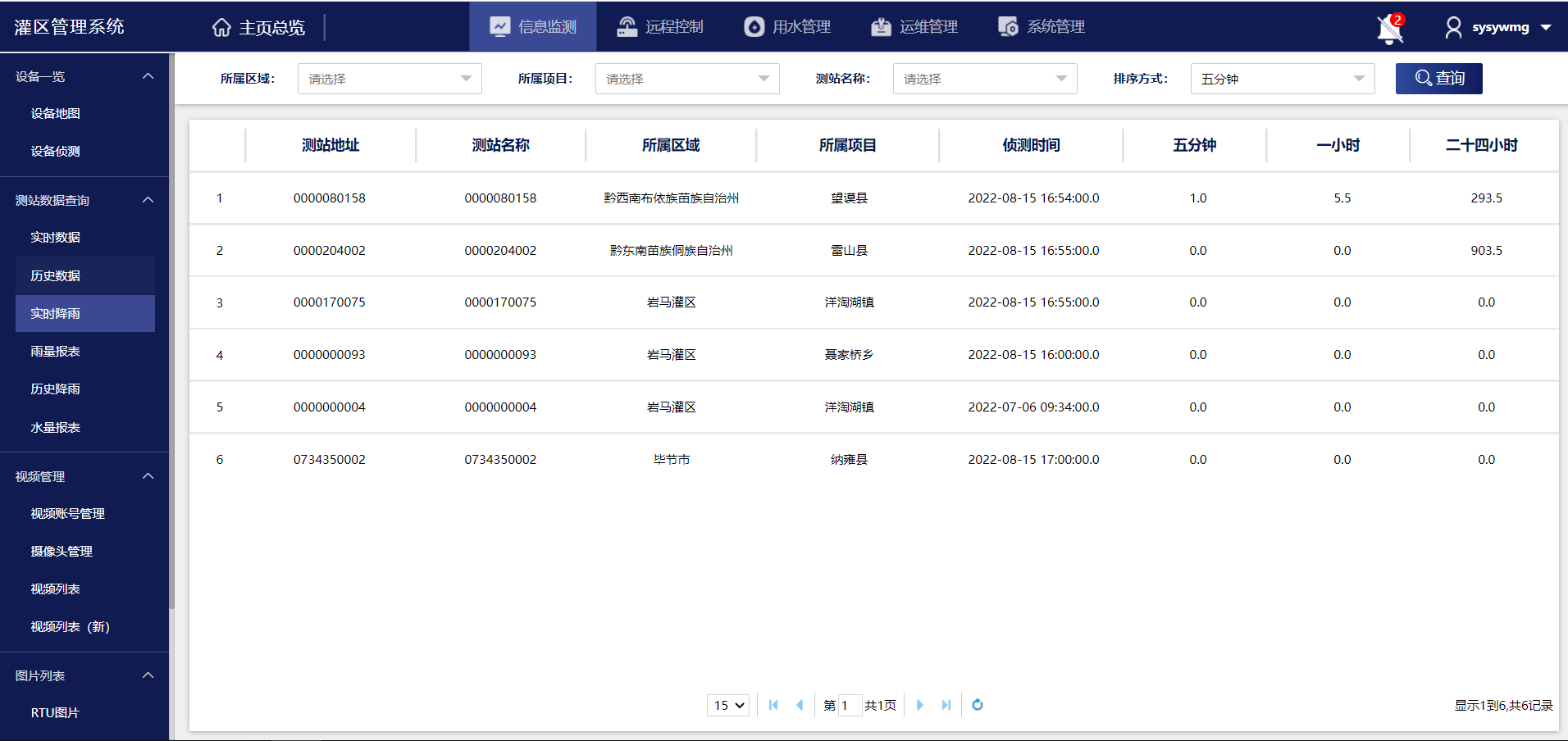This screenshot has width=1568, height=741.
Task: Click the 信息监测 chart icon
Action: (500, 26)
